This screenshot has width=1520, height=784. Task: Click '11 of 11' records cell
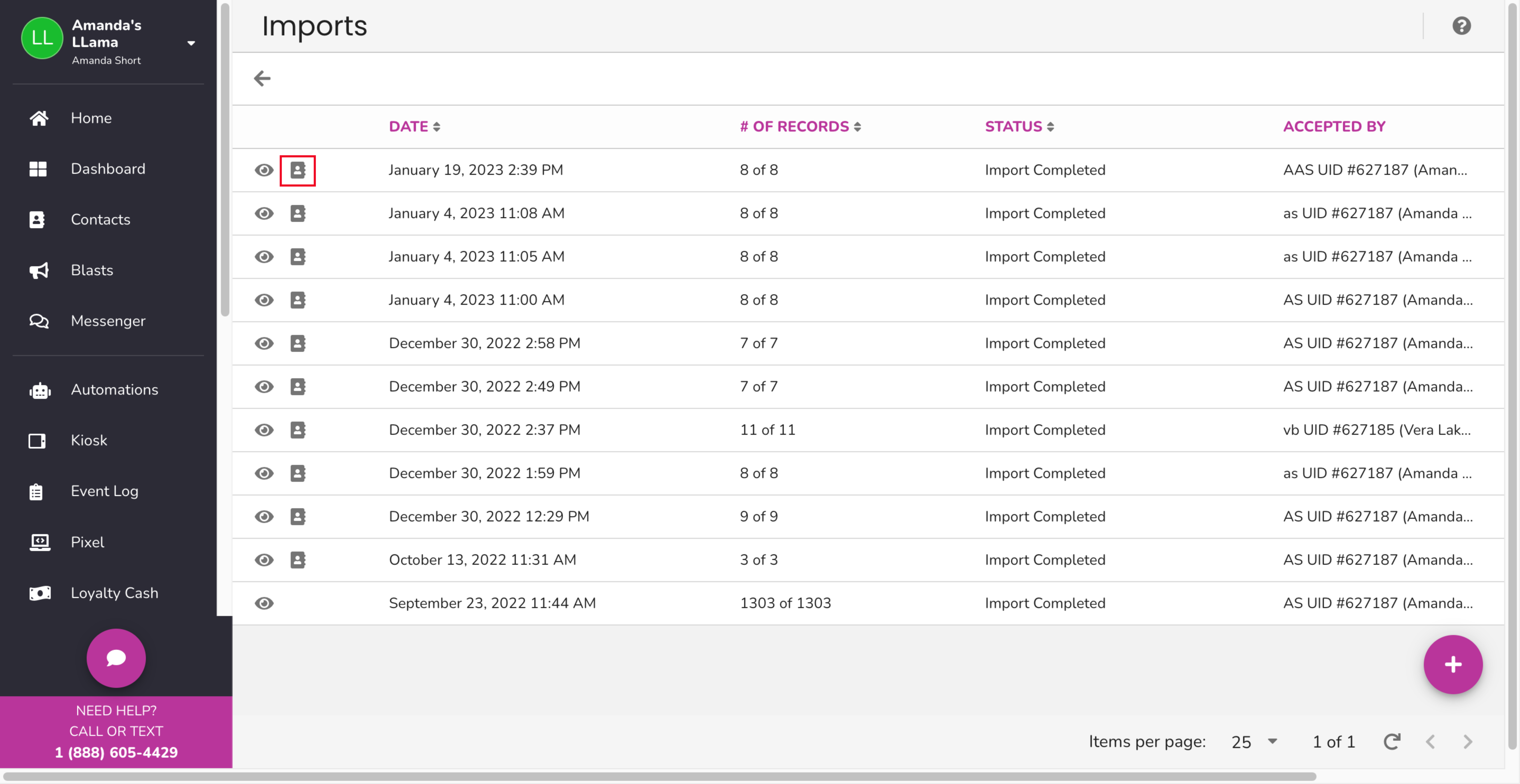pos(767,430)
